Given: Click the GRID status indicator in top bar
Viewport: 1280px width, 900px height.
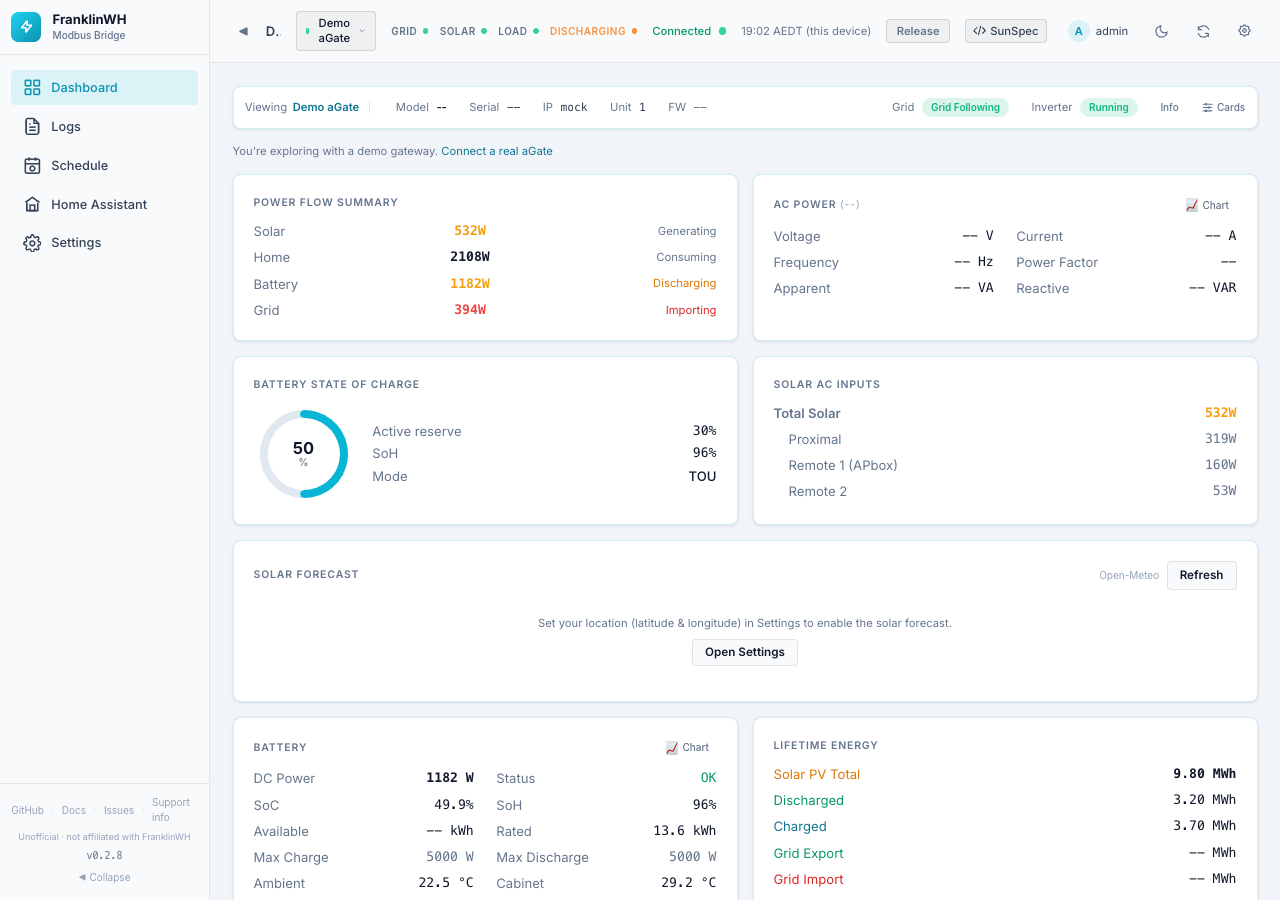Looking at the screenshot, I should tap(409, 31).
